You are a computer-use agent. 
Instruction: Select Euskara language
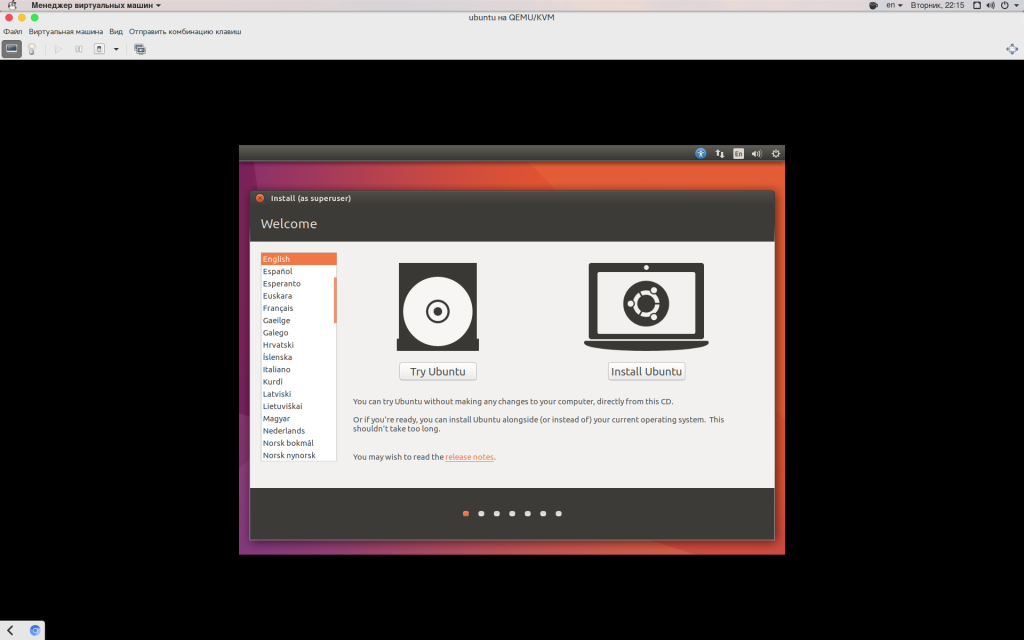(298, 296)
